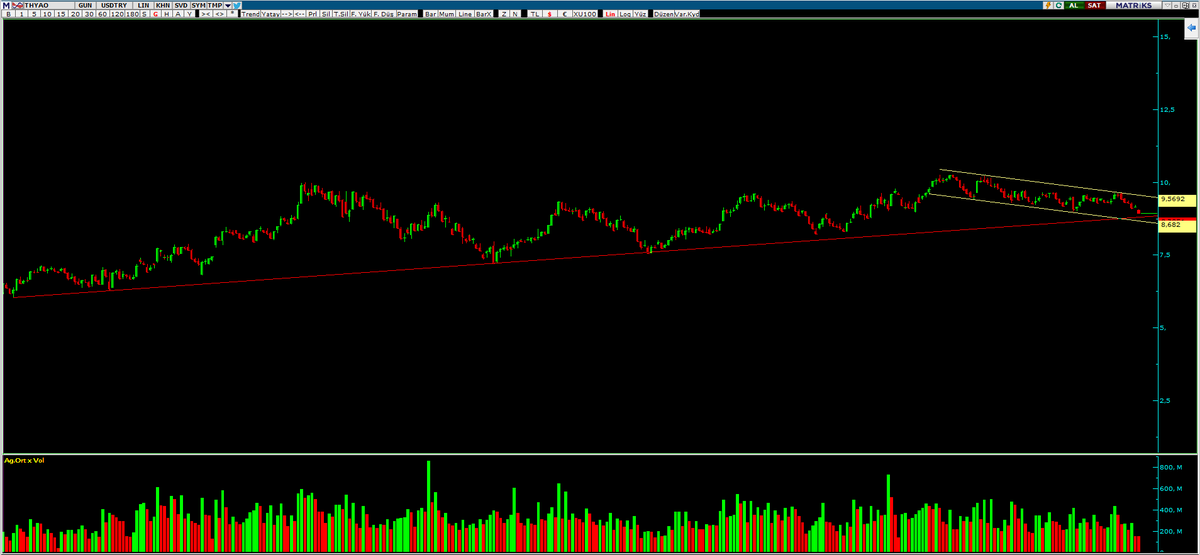Click the Z toolbar button
Viewport: 1200px width, 555px height.
coord(504,14)
